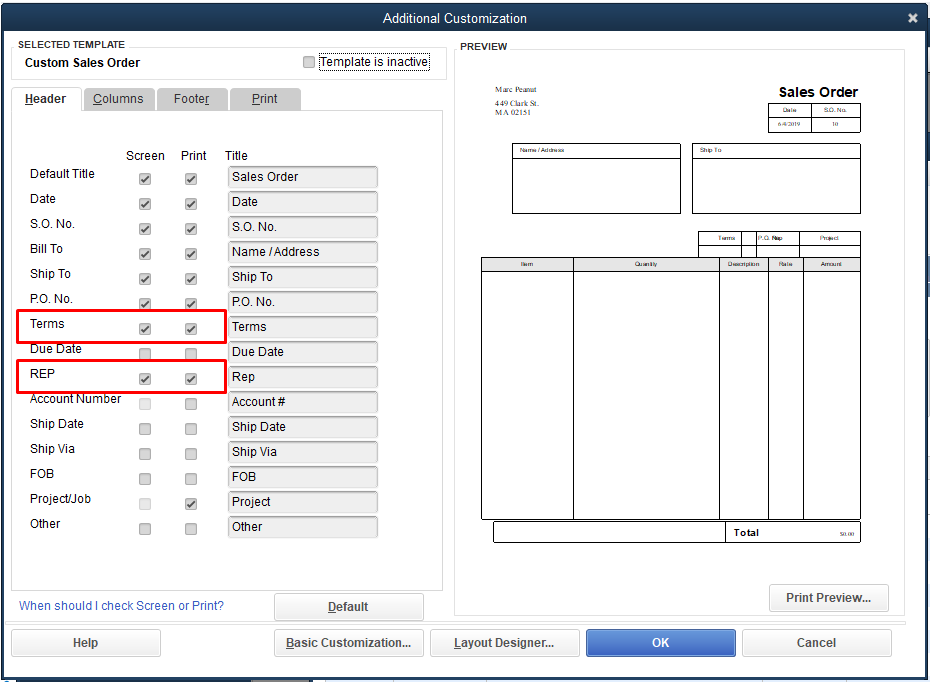The height and width of the screenshot is (683, 931).
Task: Edit the S.O. No. title field
Action: click(x=303, y=227)
